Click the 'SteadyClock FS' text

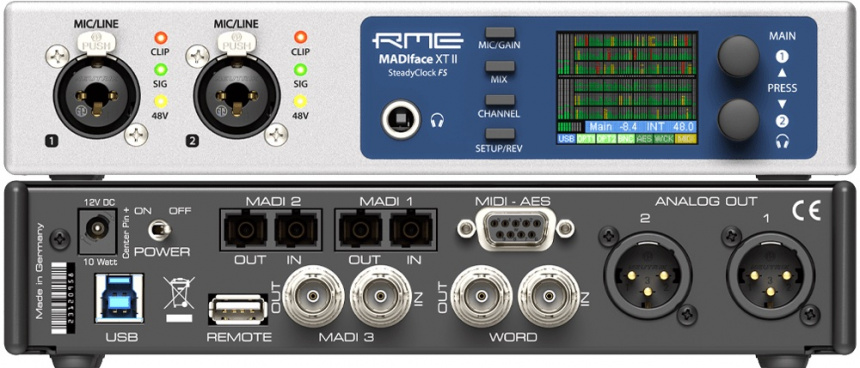(x=417, y=74)
